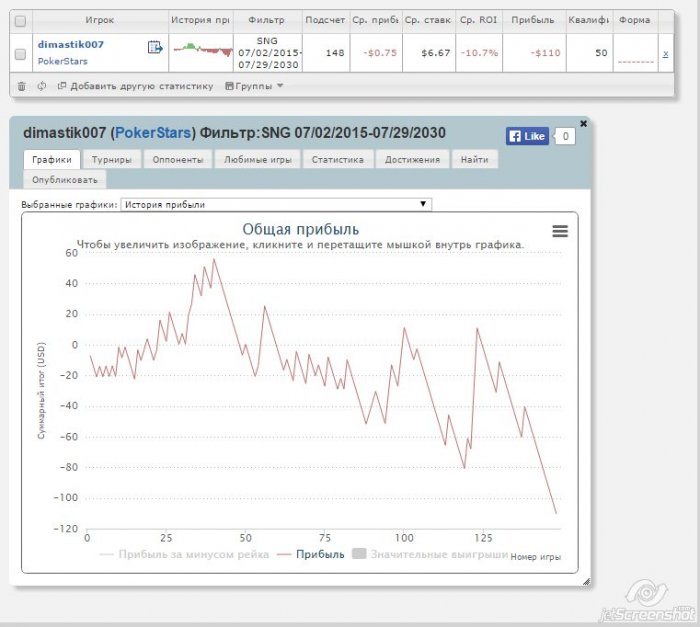Tick the dimastik007 row checkbox
Screen dimensions: 700x627
(21, 54)
